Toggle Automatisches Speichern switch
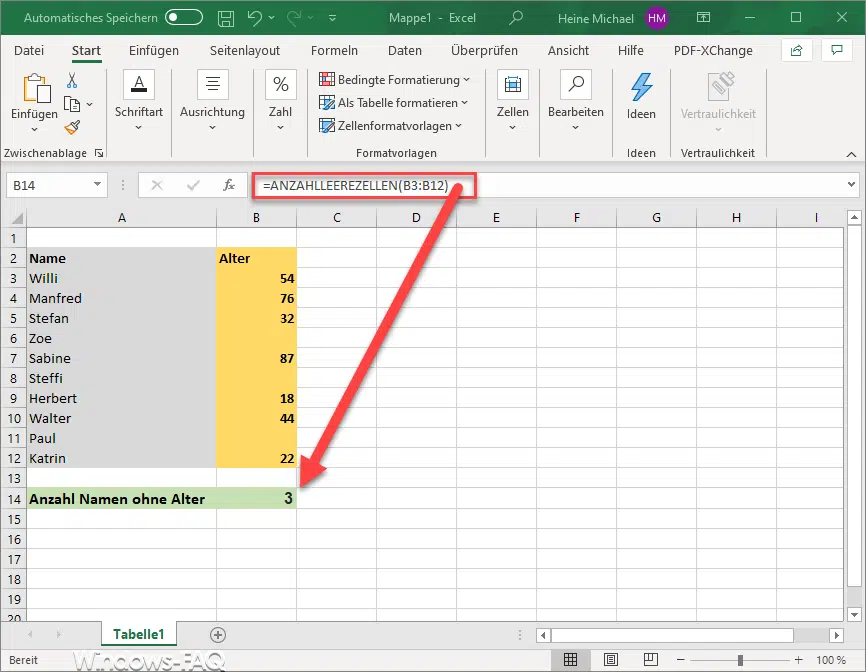Screen dimensions: 866x672 (184, 18)
